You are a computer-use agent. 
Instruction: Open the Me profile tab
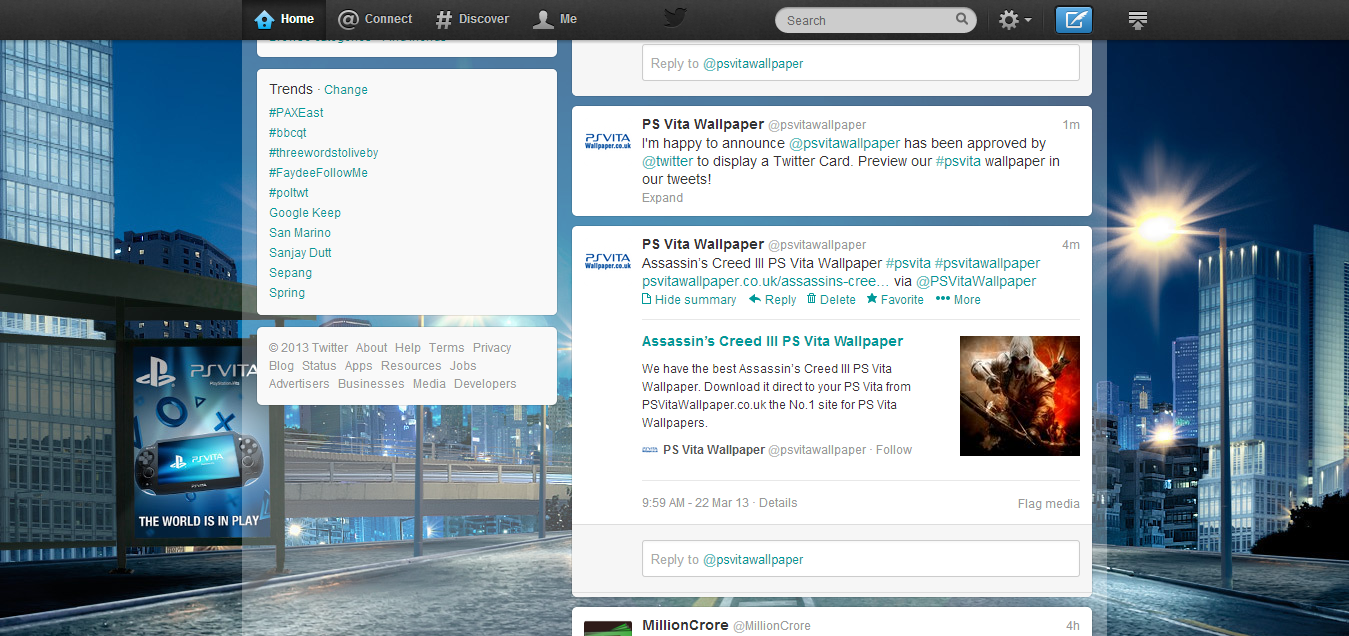click(x=555, y=19)
